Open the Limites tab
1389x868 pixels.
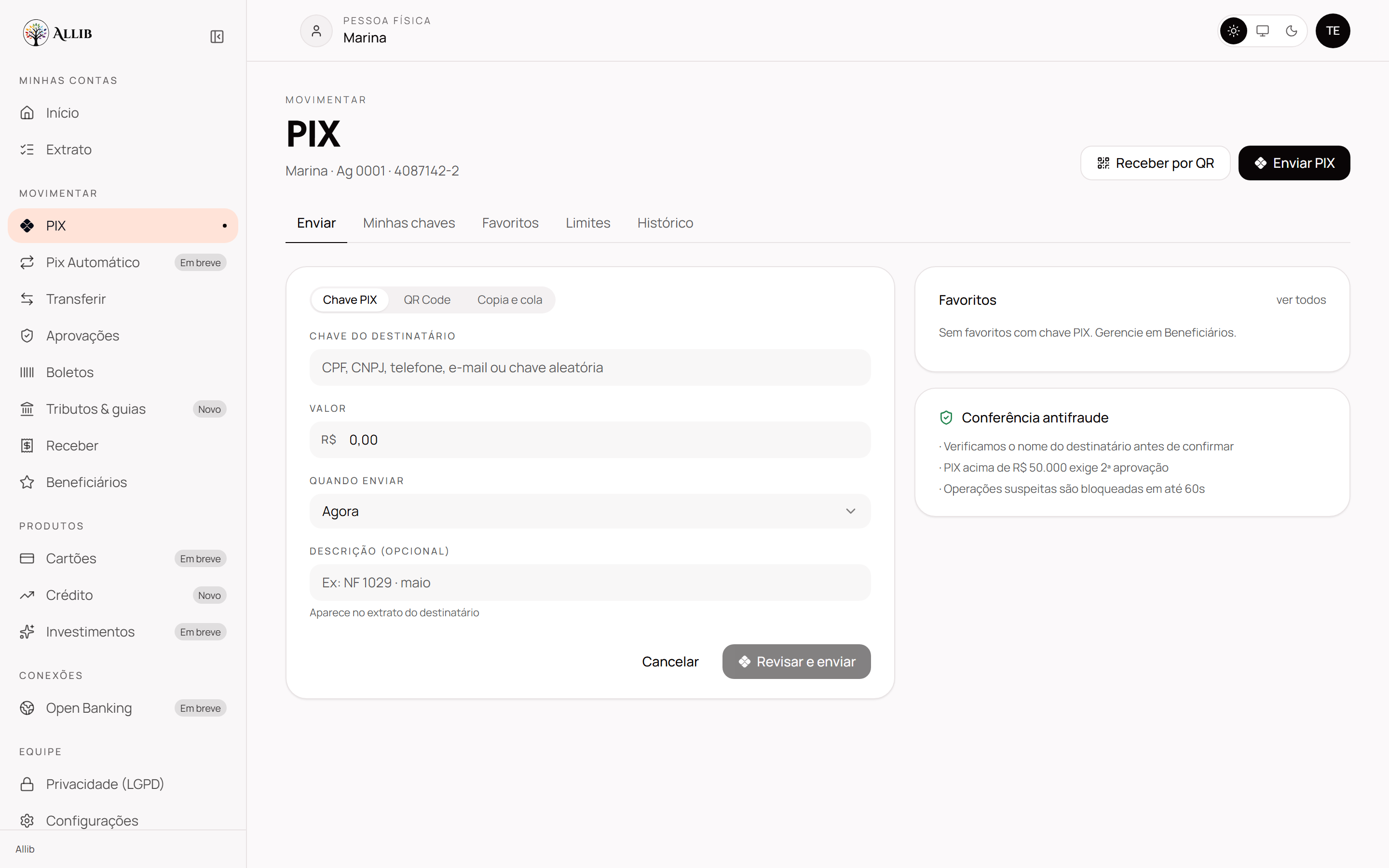(588, 223)
